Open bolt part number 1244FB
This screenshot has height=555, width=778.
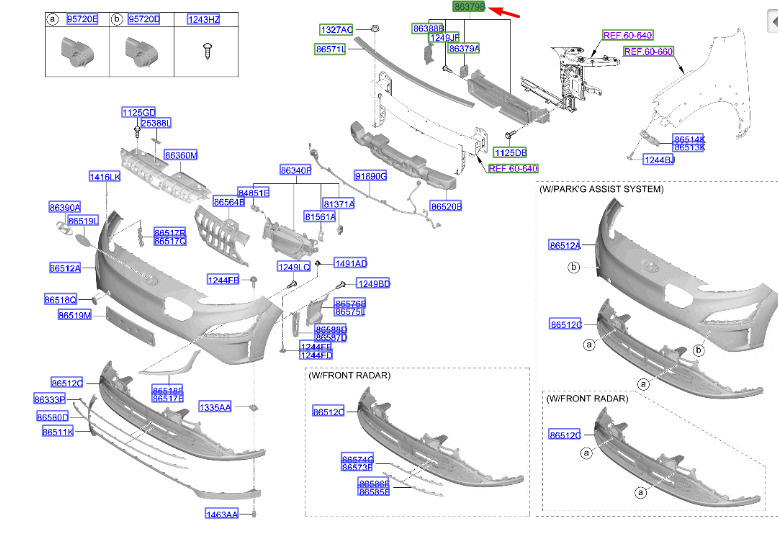point(223,280)
